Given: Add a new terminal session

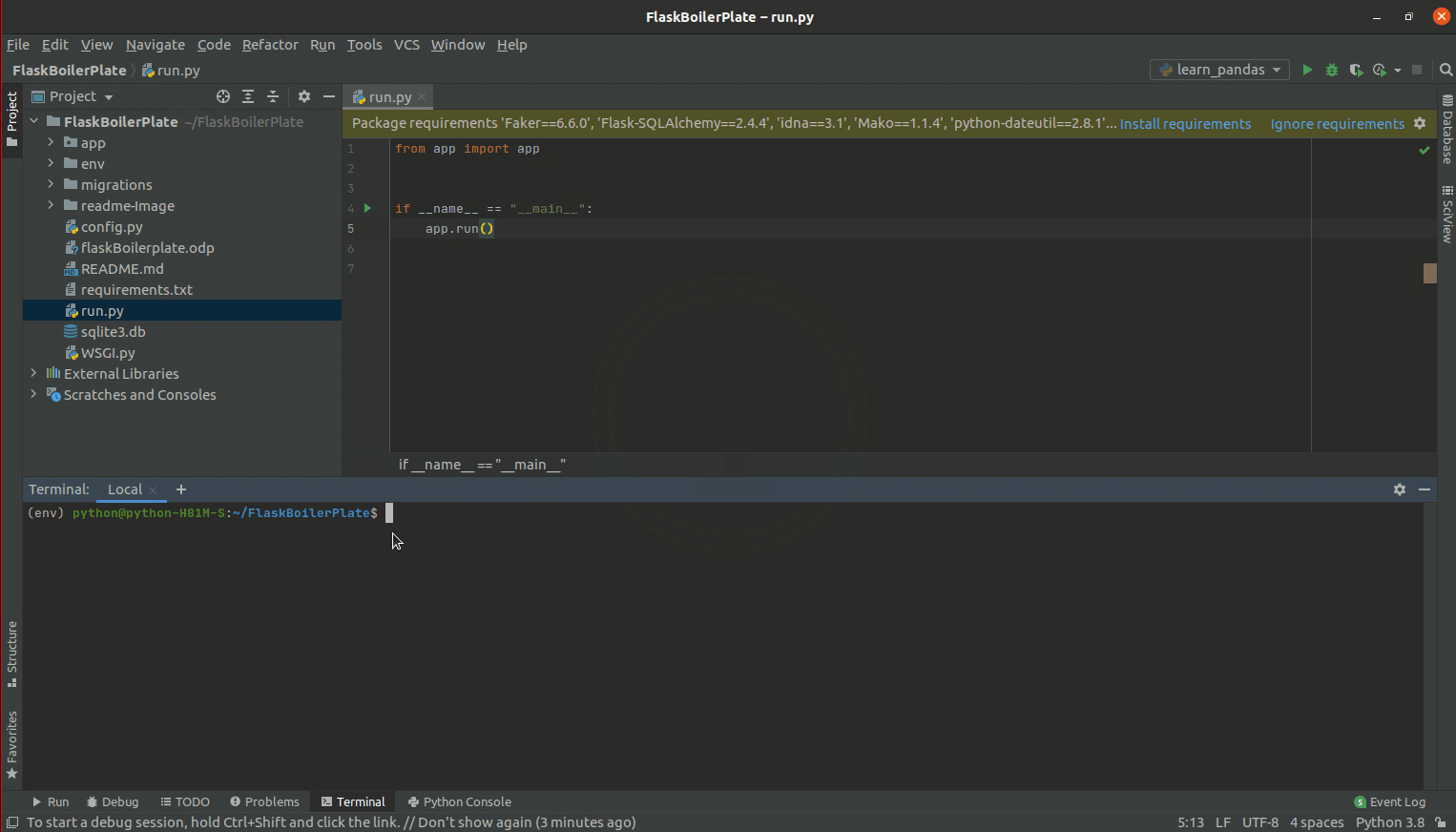Looking at the screenshot, I should tap(181, 489).
